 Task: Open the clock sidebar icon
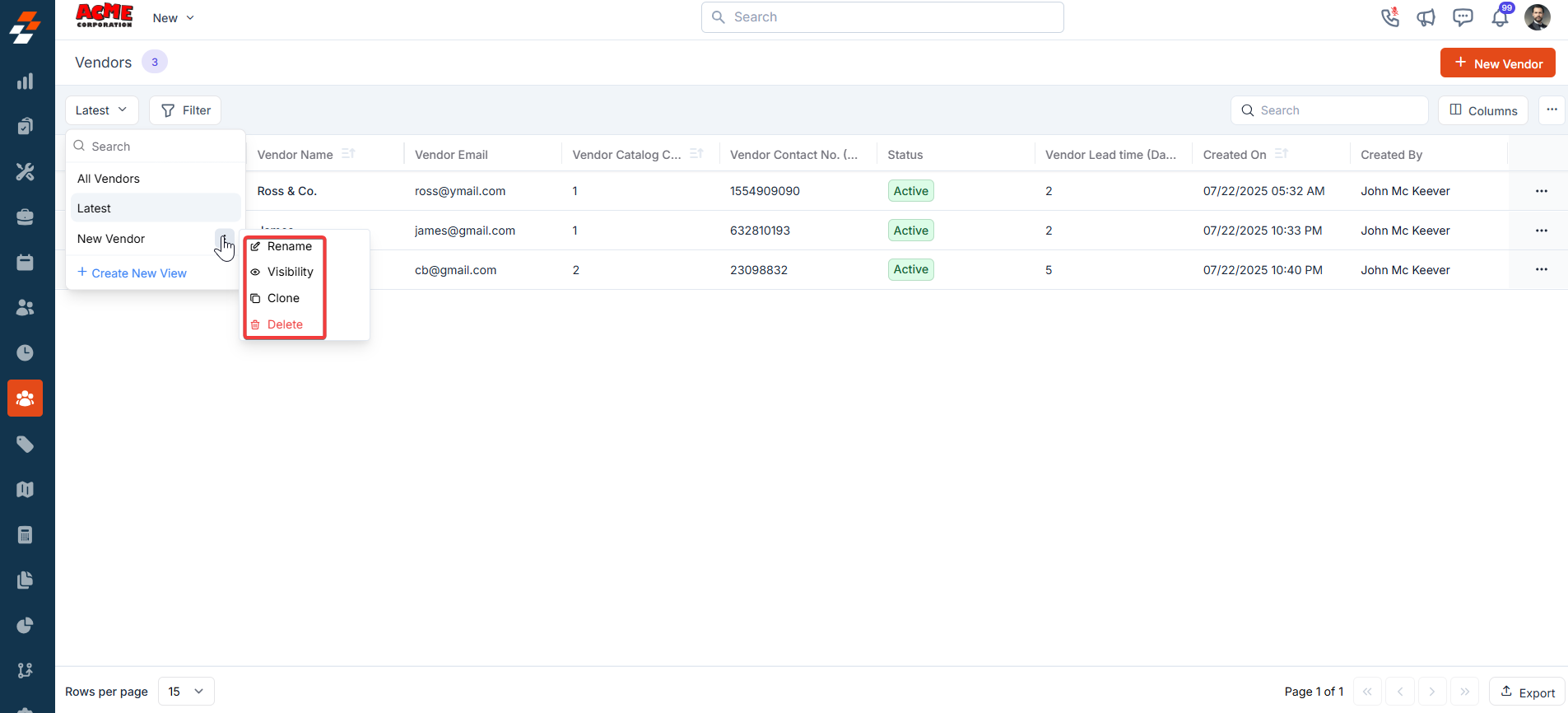26,352
